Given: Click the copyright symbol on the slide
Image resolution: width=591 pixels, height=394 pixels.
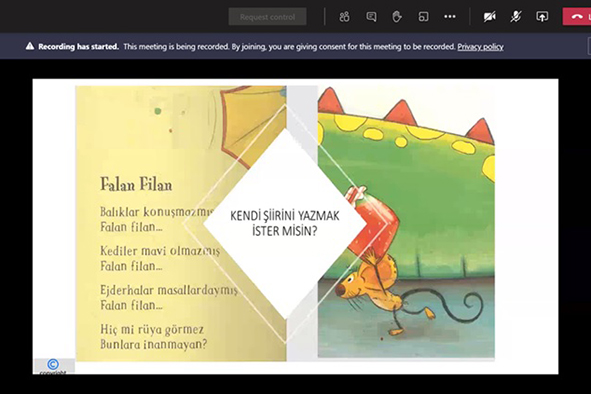Looking at the screenshot, I should point(53,364).
